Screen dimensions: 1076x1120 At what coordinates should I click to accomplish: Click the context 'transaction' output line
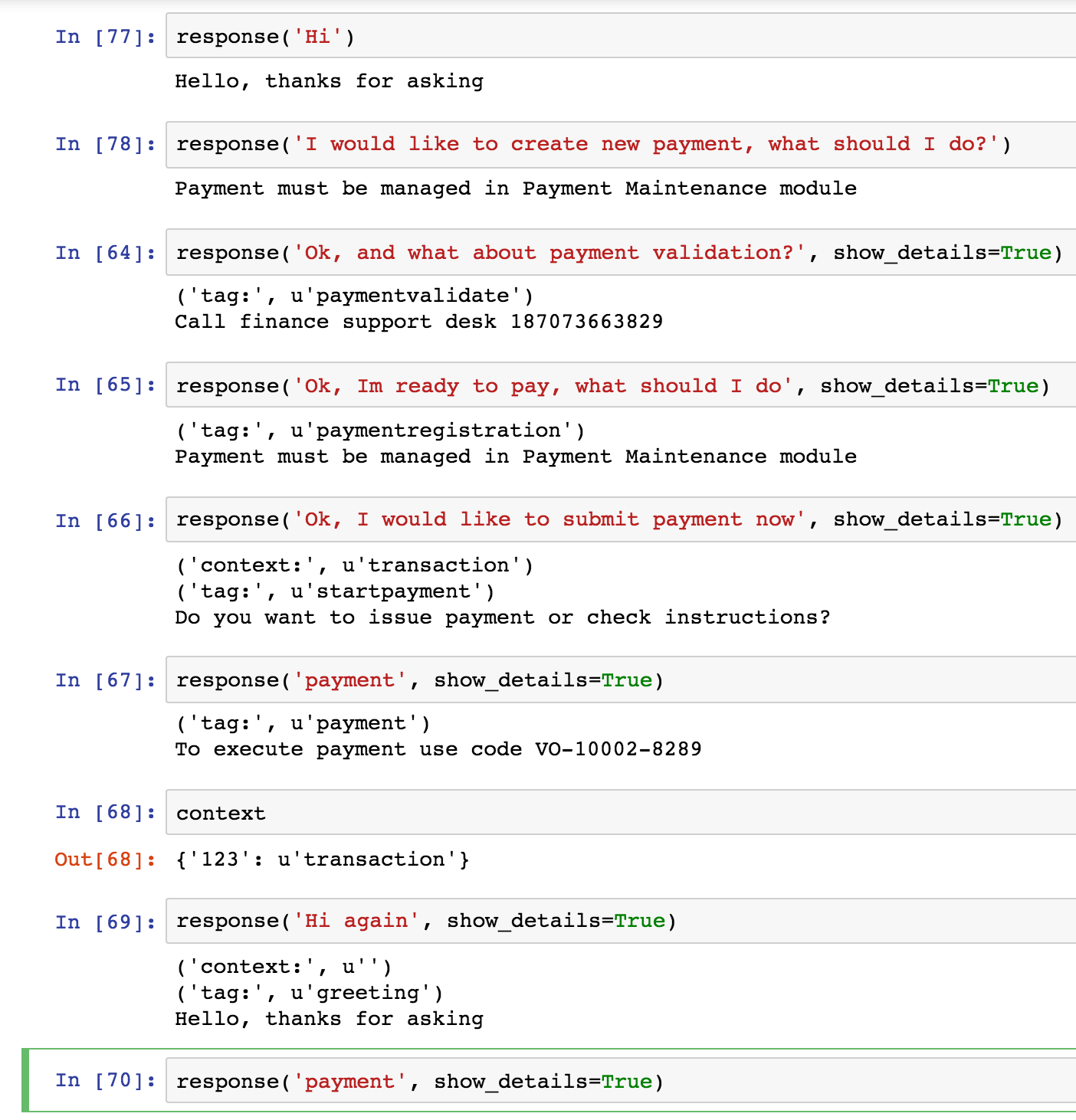click(355, 565)
